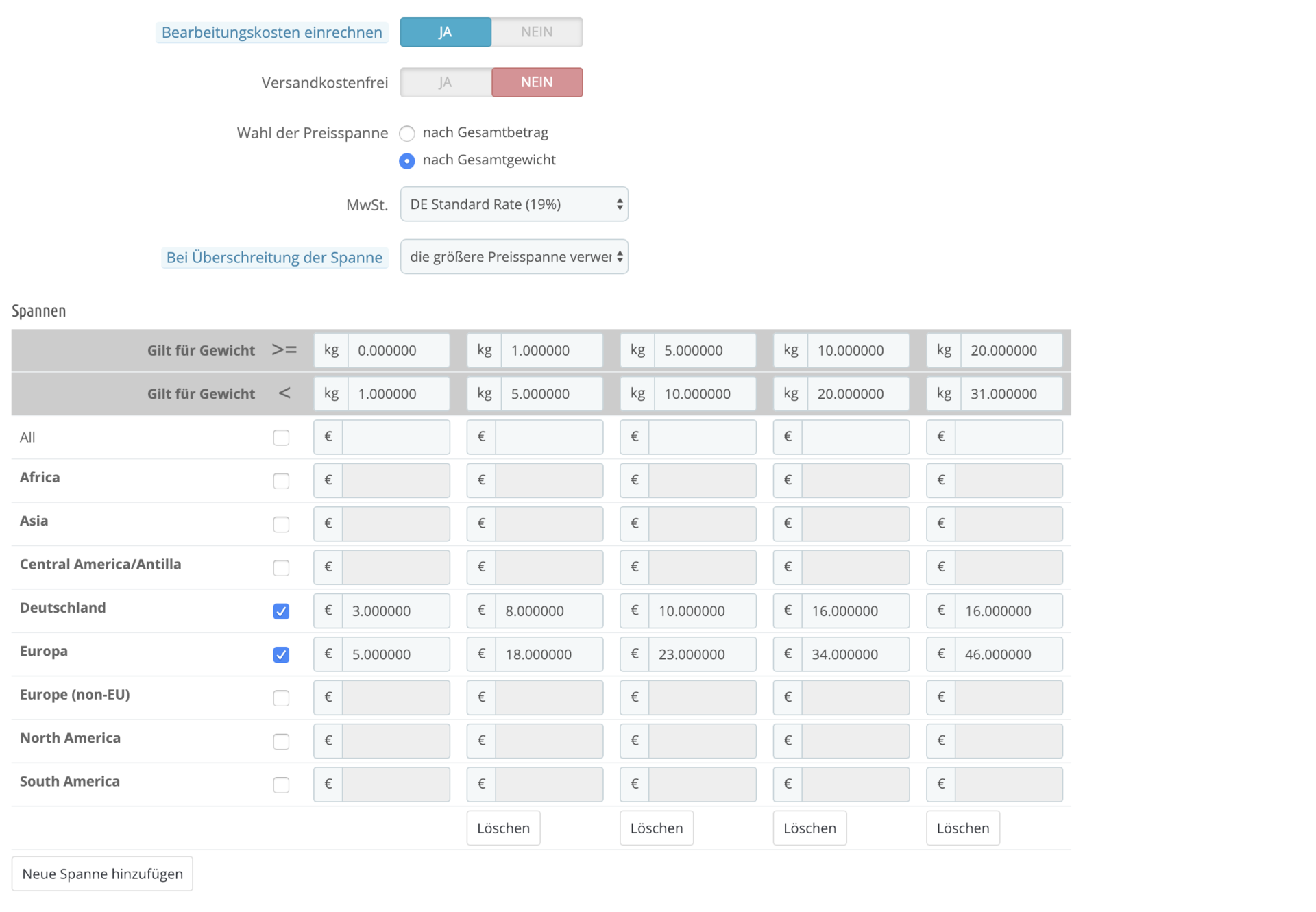This screenshot has width=1316, height=912.
Task: Set Bearbeitungskosten einrechnen to NEIN
Action: pos(537,32)
